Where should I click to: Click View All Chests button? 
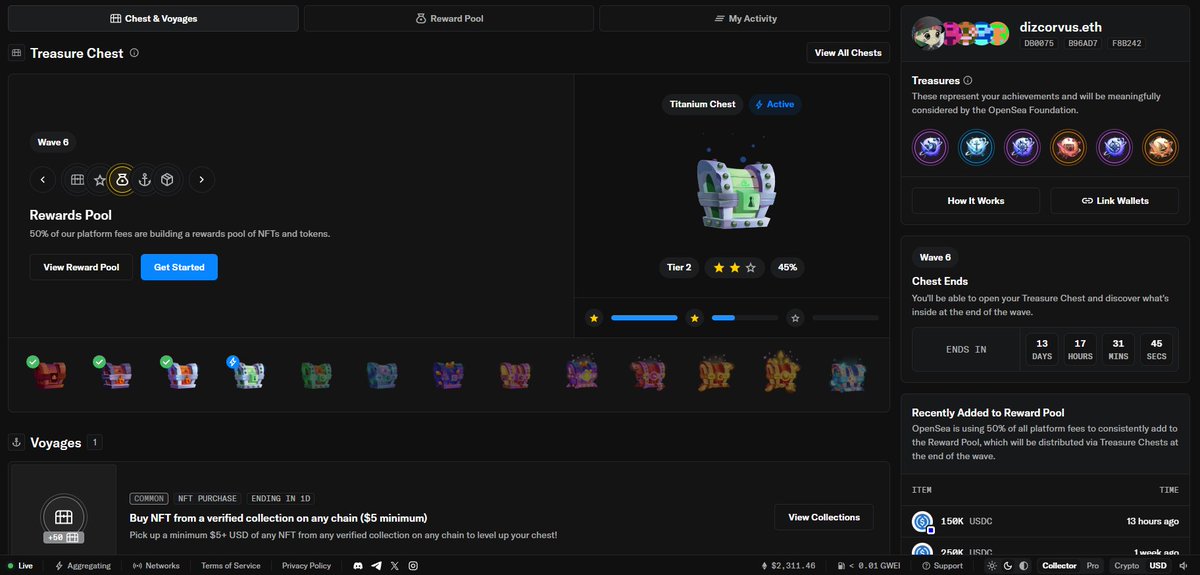(848, 53)
